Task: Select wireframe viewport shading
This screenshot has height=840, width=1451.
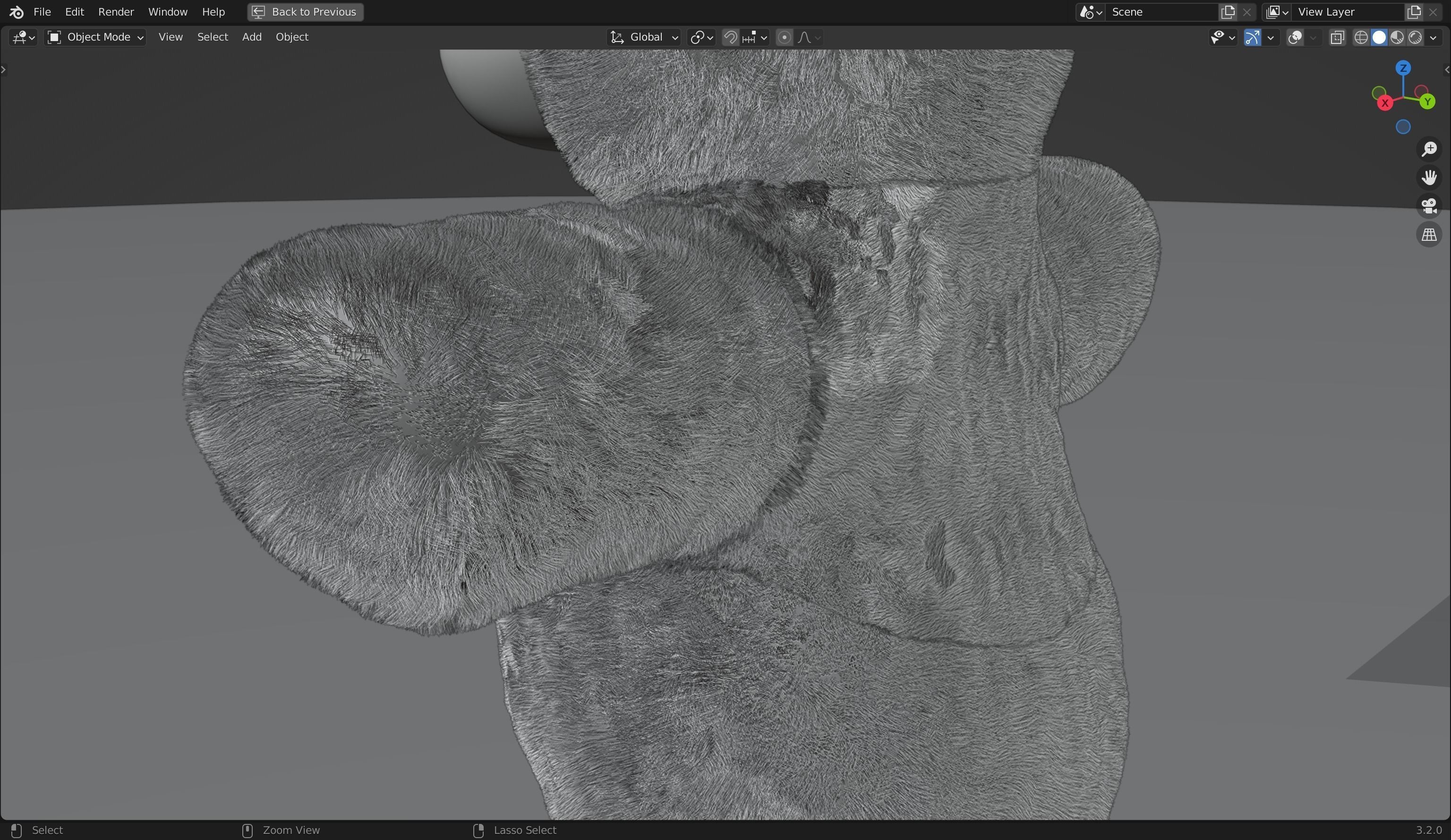Action: tap(1361, 37)
